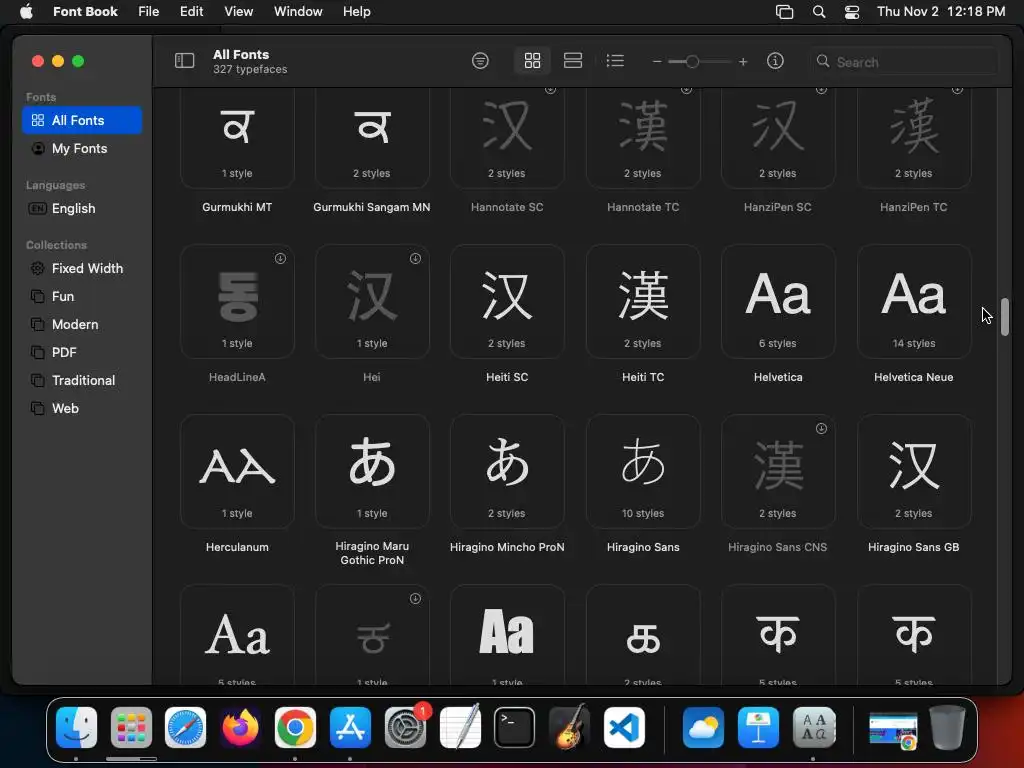Switch to samples view
Screen dimensions: 1024x768
tap(573, 61)
